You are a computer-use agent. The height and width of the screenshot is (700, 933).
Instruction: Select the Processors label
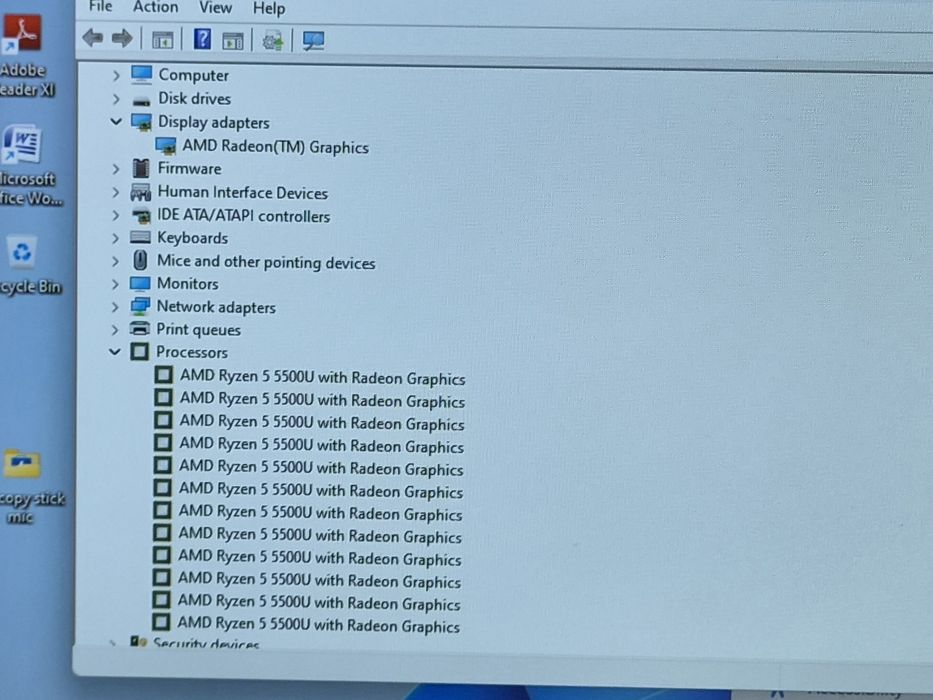(192, 352)
